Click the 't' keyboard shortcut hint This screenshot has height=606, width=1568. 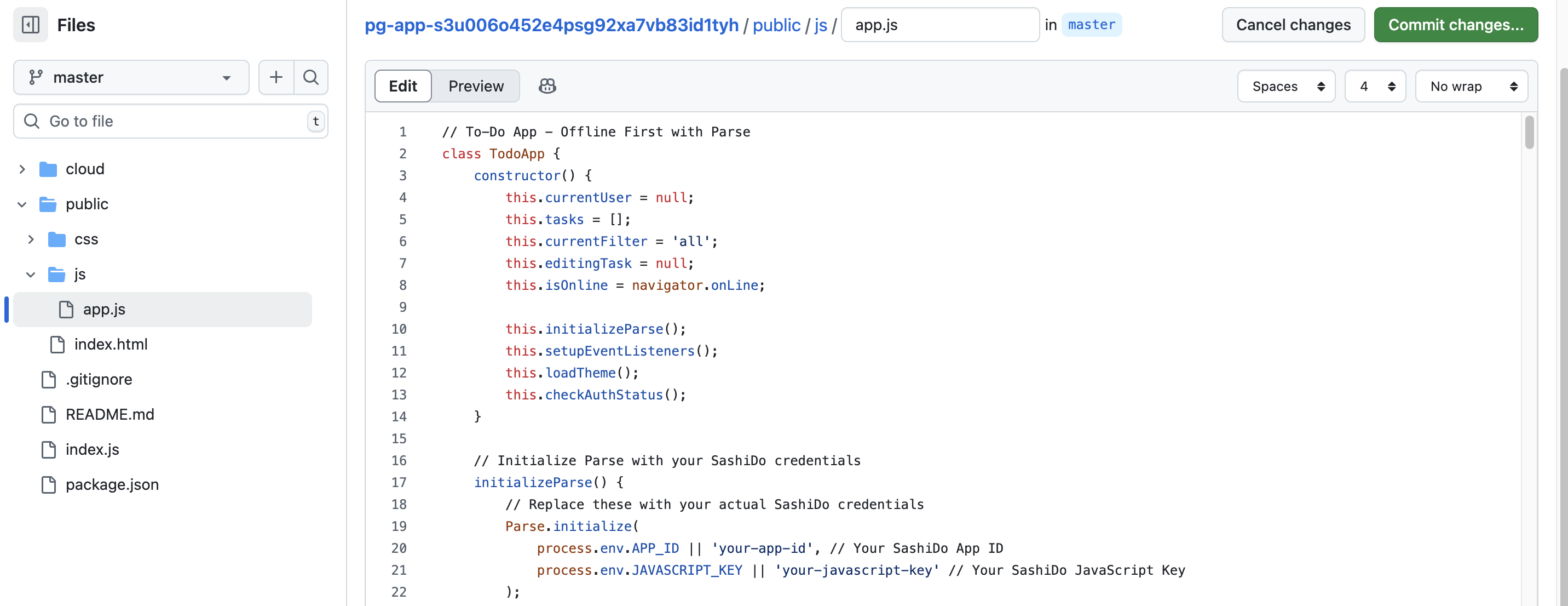pyautogui.click(x=315, y=121)
